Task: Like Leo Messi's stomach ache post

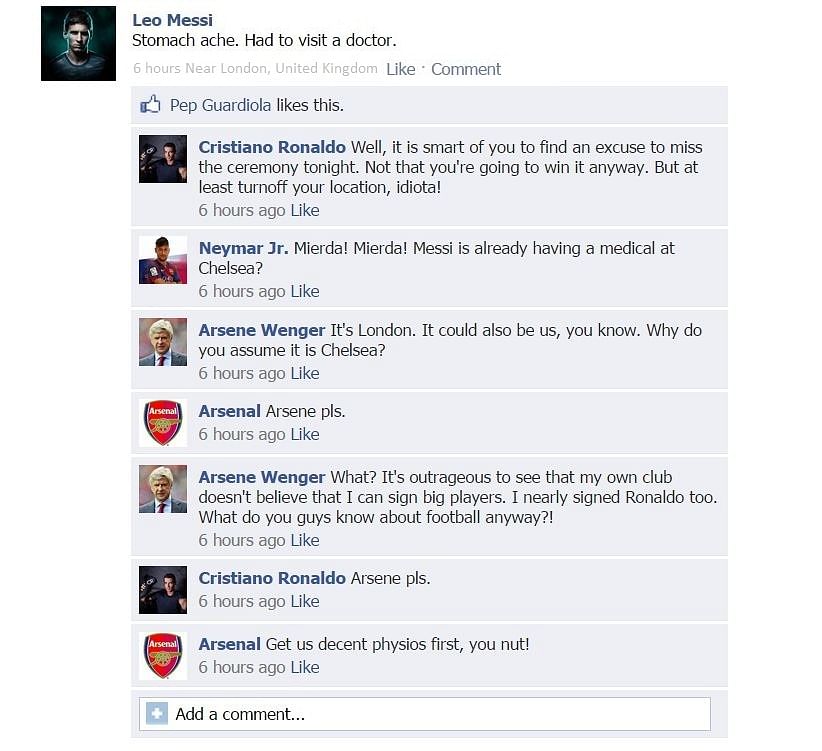Action: [x=401, y=69]
